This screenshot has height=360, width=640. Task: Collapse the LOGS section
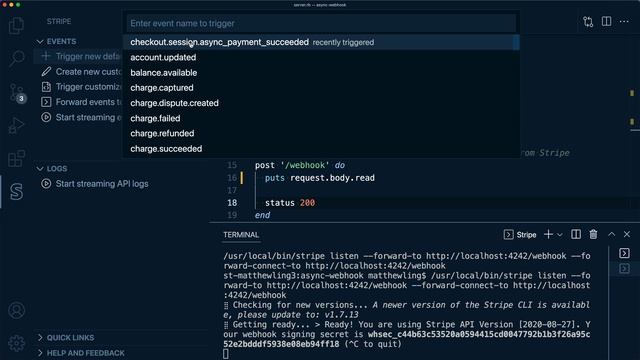click(x=40, y=168)
